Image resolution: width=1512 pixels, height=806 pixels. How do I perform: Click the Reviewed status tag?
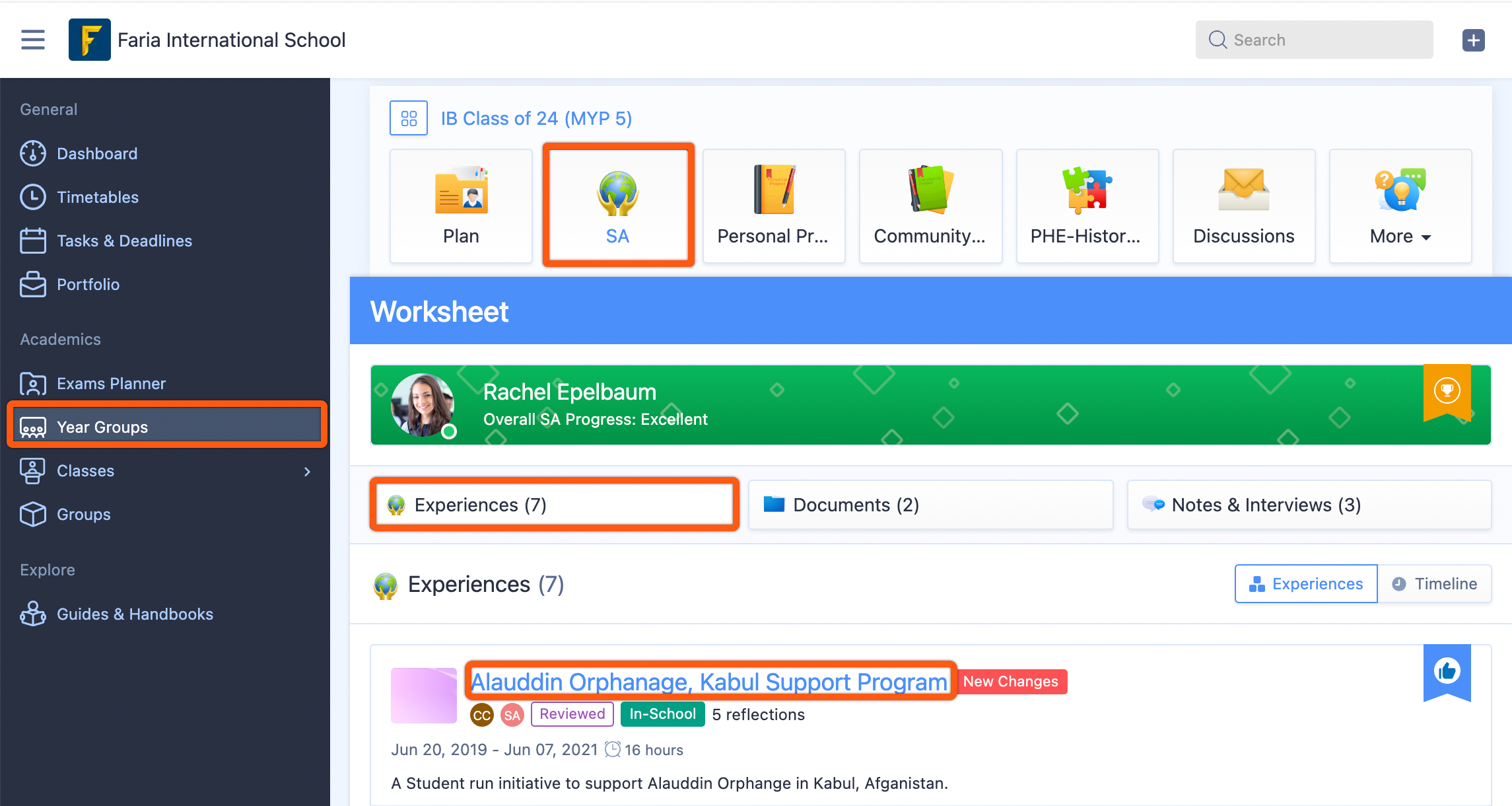point(572,714)
